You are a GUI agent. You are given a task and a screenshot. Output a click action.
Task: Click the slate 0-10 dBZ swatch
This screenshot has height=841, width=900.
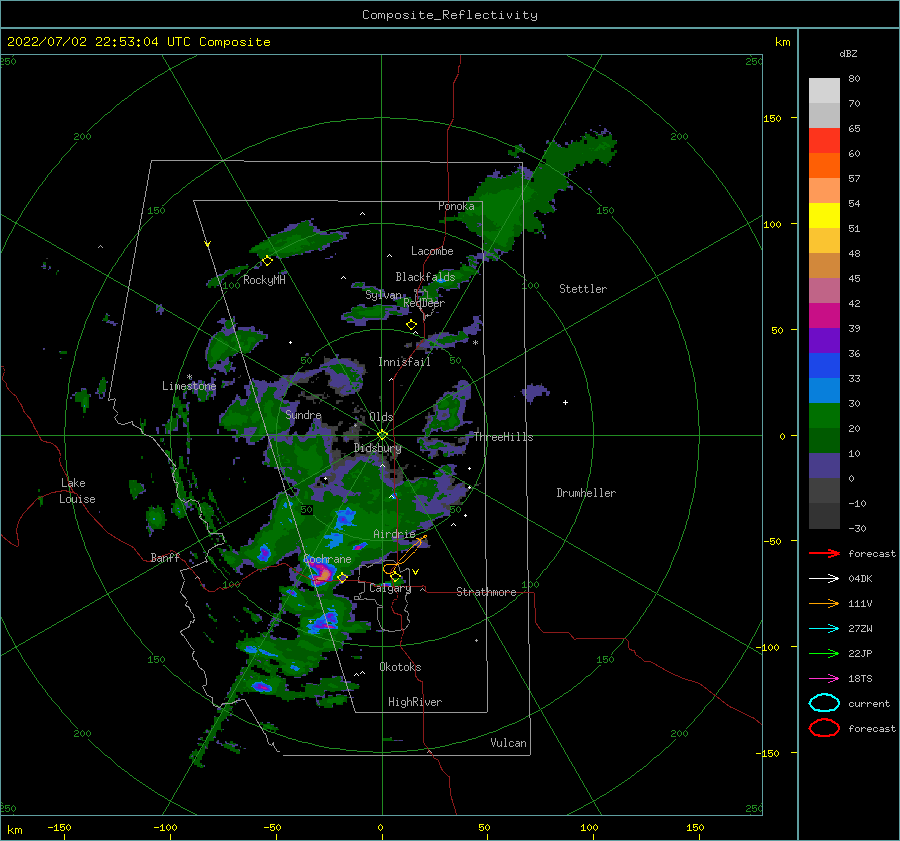click(824, 466)
